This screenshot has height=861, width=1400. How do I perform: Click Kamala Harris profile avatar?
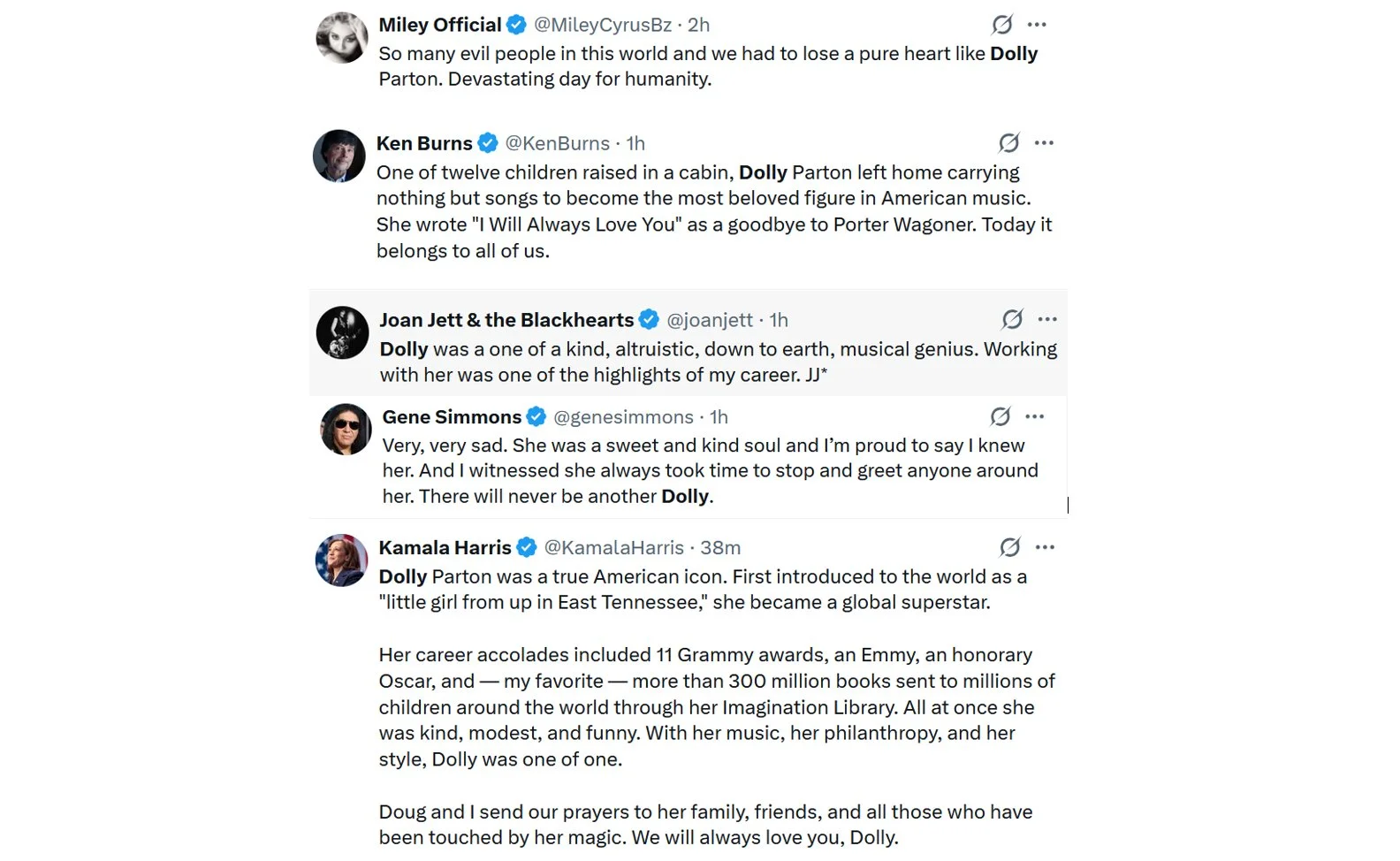342,560
